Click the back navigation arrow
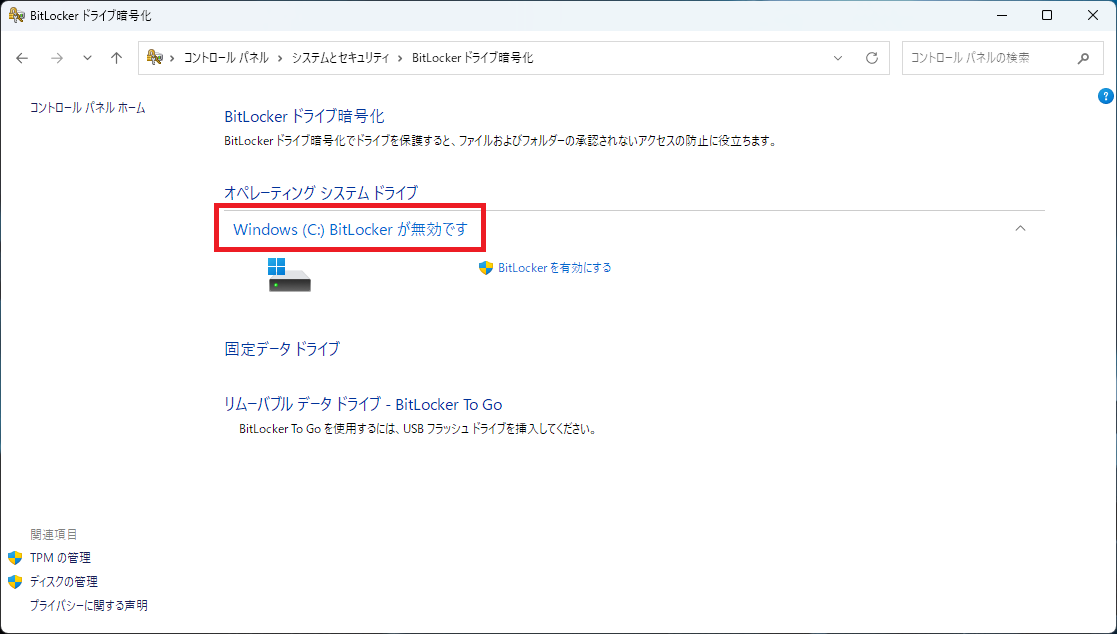This screenshot has width=1117, height=634. tap(22, 58)
